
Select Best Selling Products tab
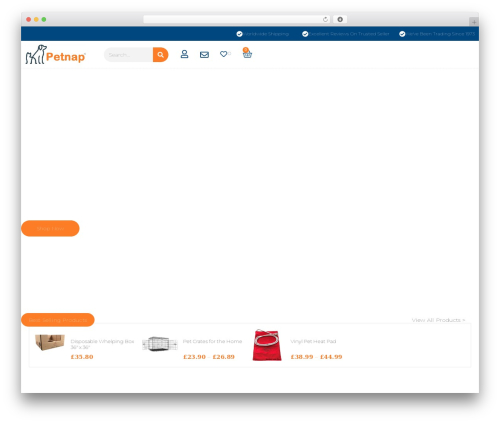tap(58, 320)
